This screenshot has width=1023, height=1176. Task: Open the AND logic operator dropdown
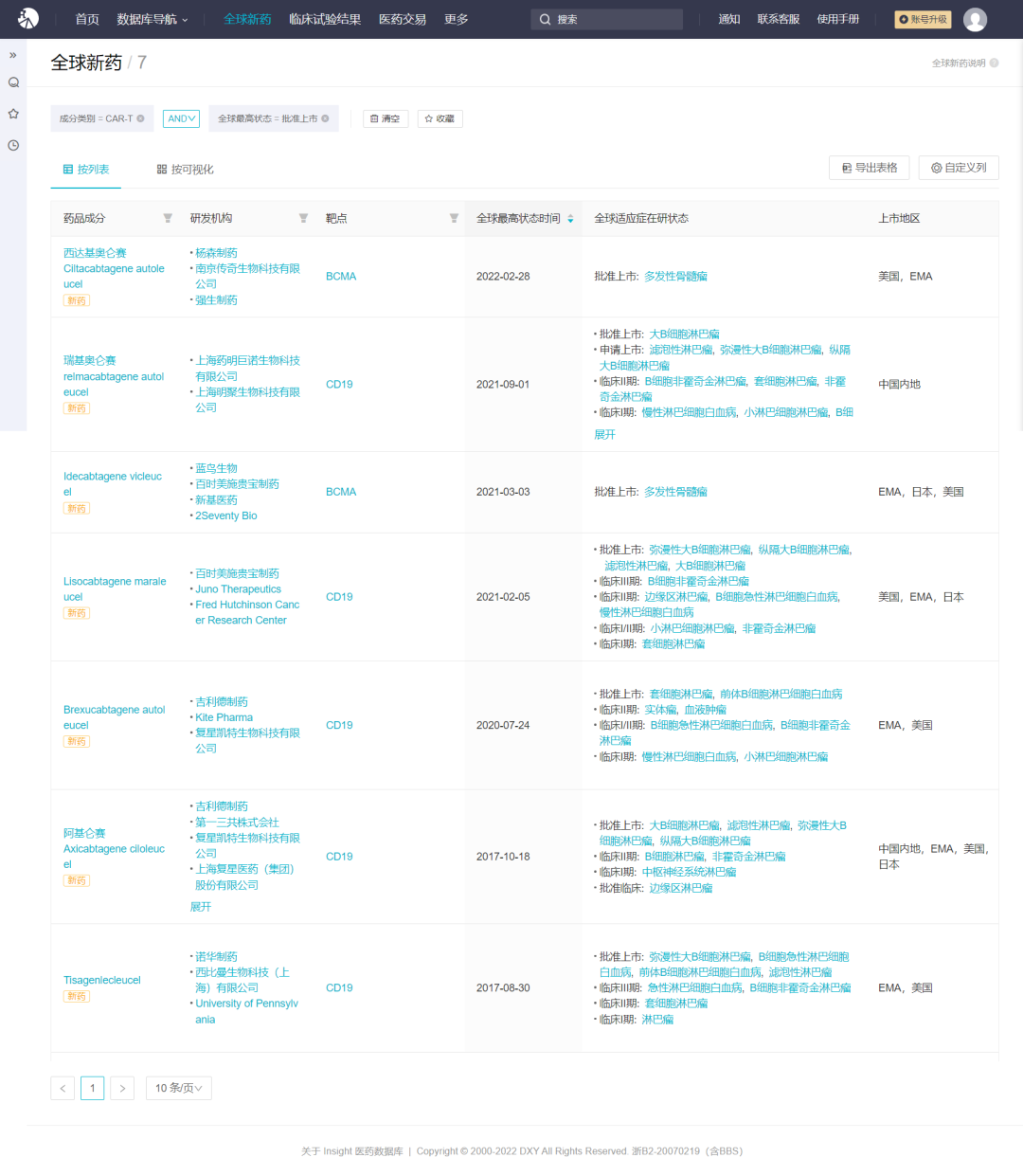[181, 118]
